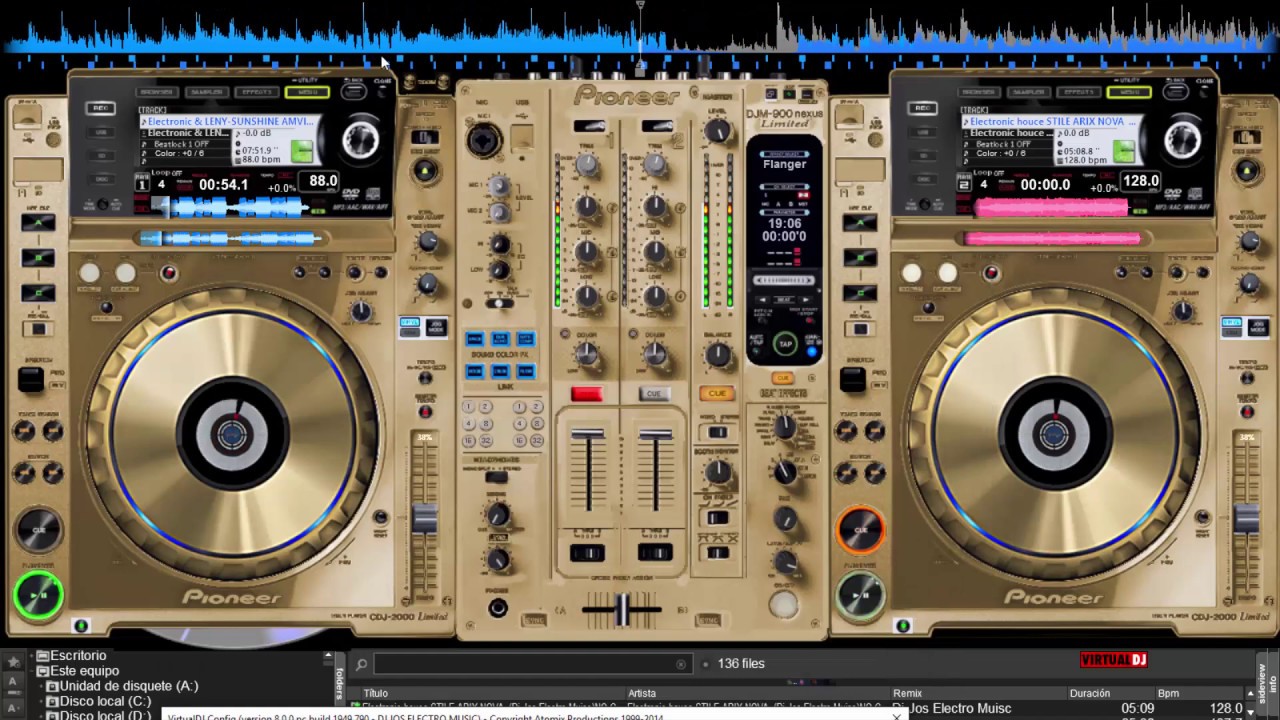Turn the BALANCE knob on mixer
Viewport: 1280px width, 720px height.
coord(717,354)
